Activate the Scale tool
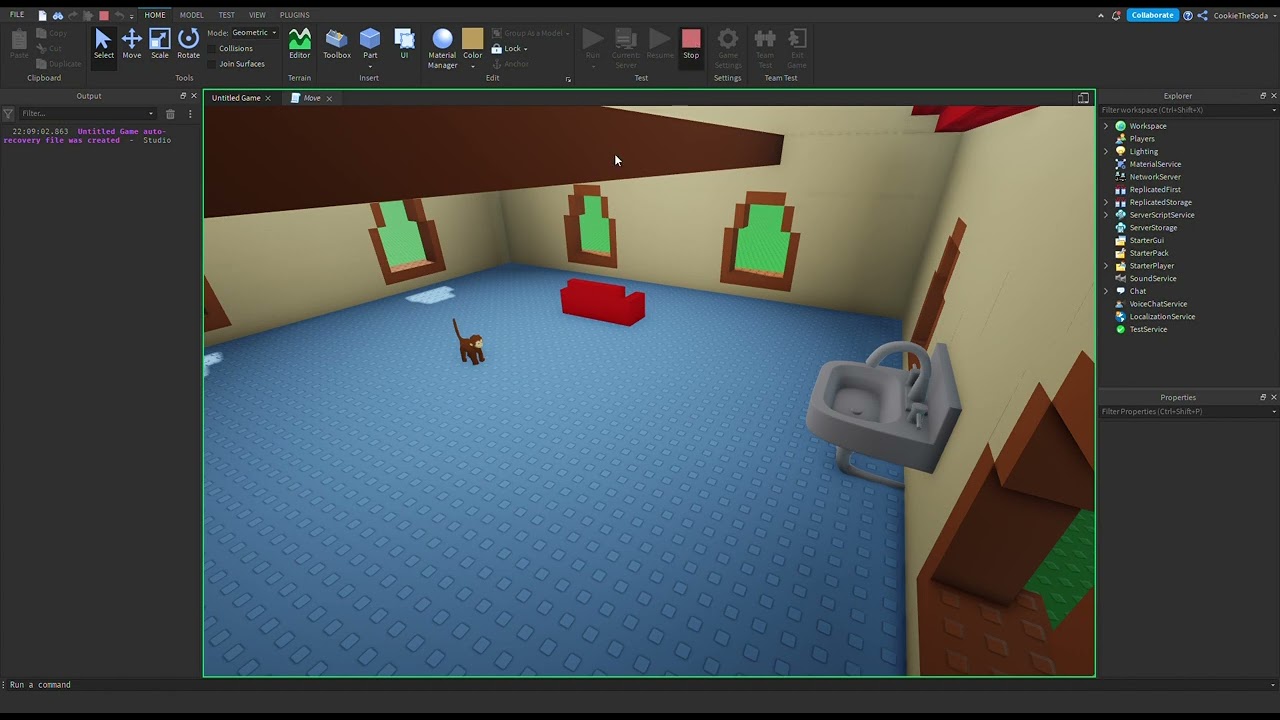 point(160,43)
